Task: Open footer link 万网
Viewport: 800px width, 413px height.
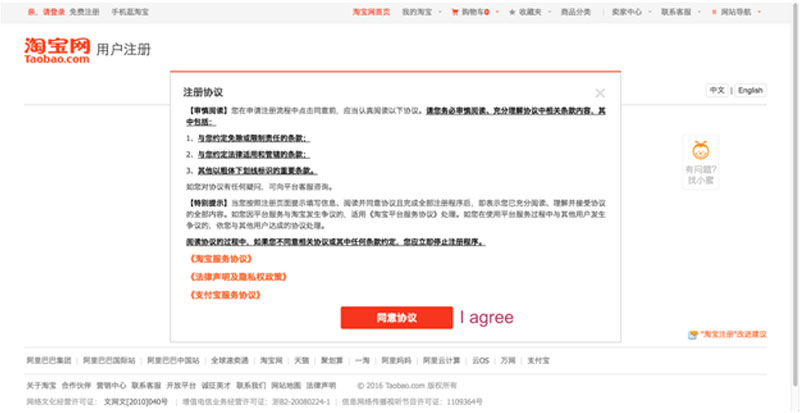Action: [508, 360]
